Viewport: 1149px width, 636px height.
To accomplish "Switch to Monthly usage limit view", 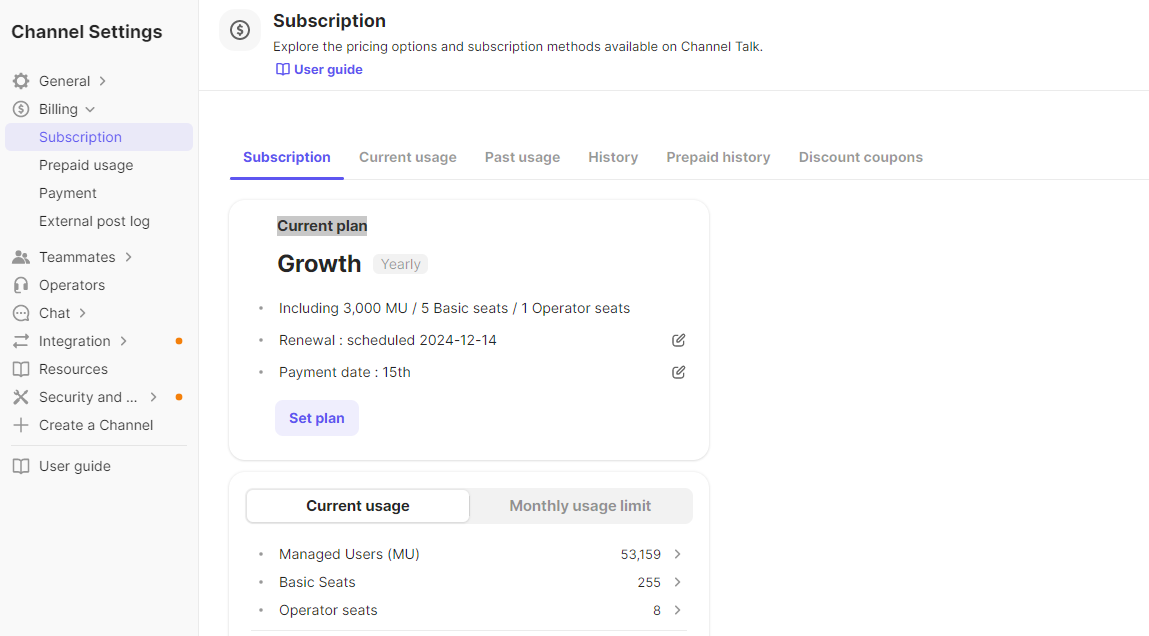I will click(x=580, y=506).
